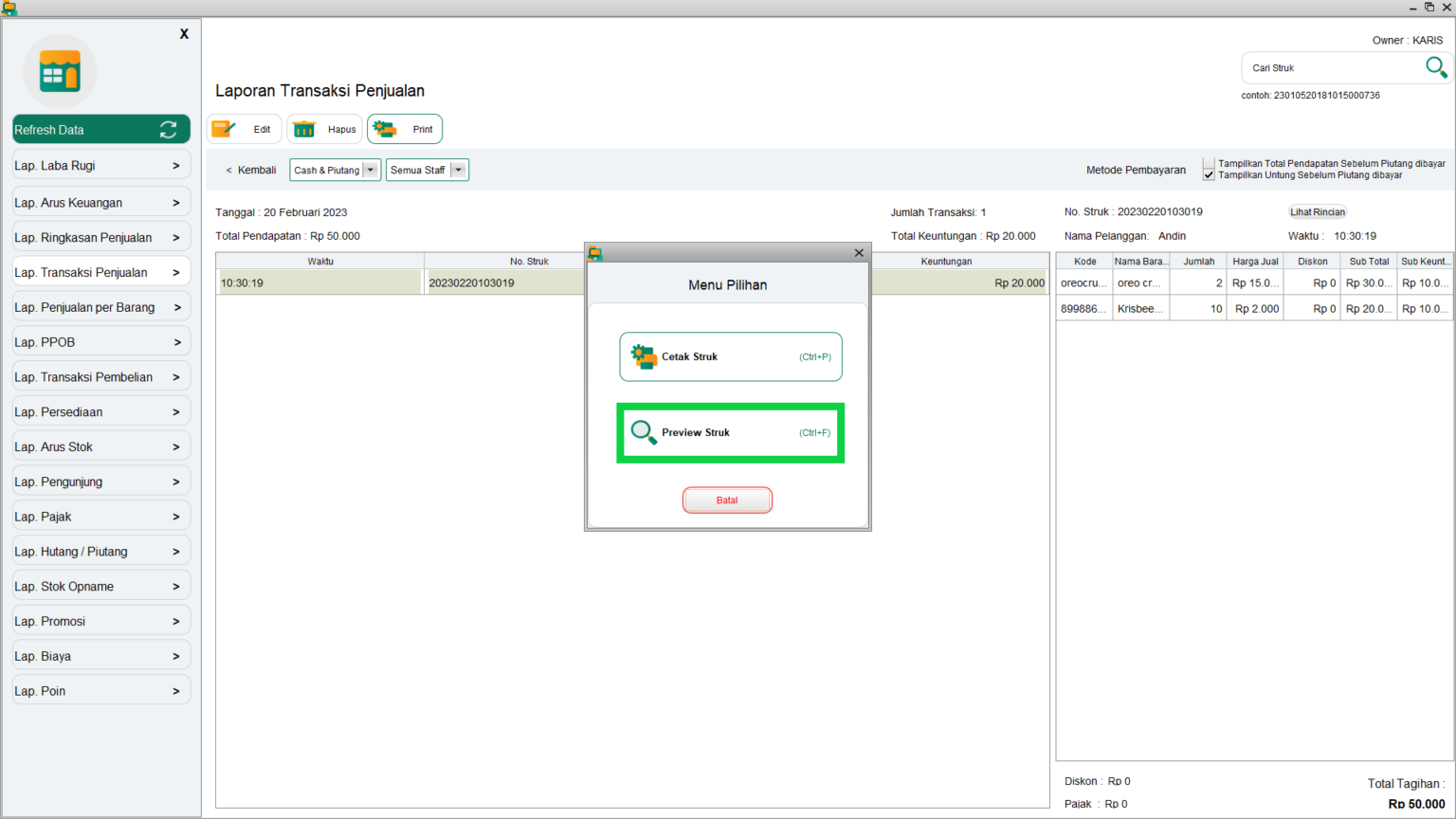Click the Preview Struk magnifier icon
This screenshot has width=1456, height=819.
click(644, 432)
